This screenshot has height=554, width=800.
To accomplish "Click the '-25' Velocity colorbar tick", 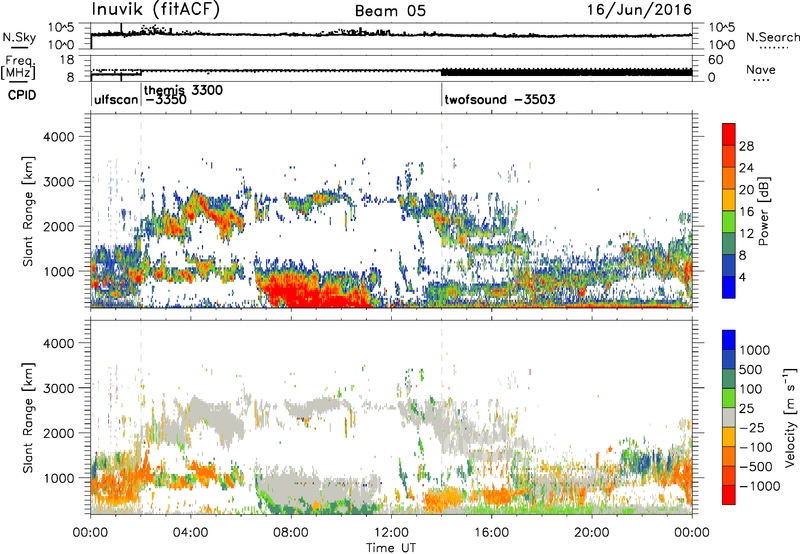I will (750, 427).
